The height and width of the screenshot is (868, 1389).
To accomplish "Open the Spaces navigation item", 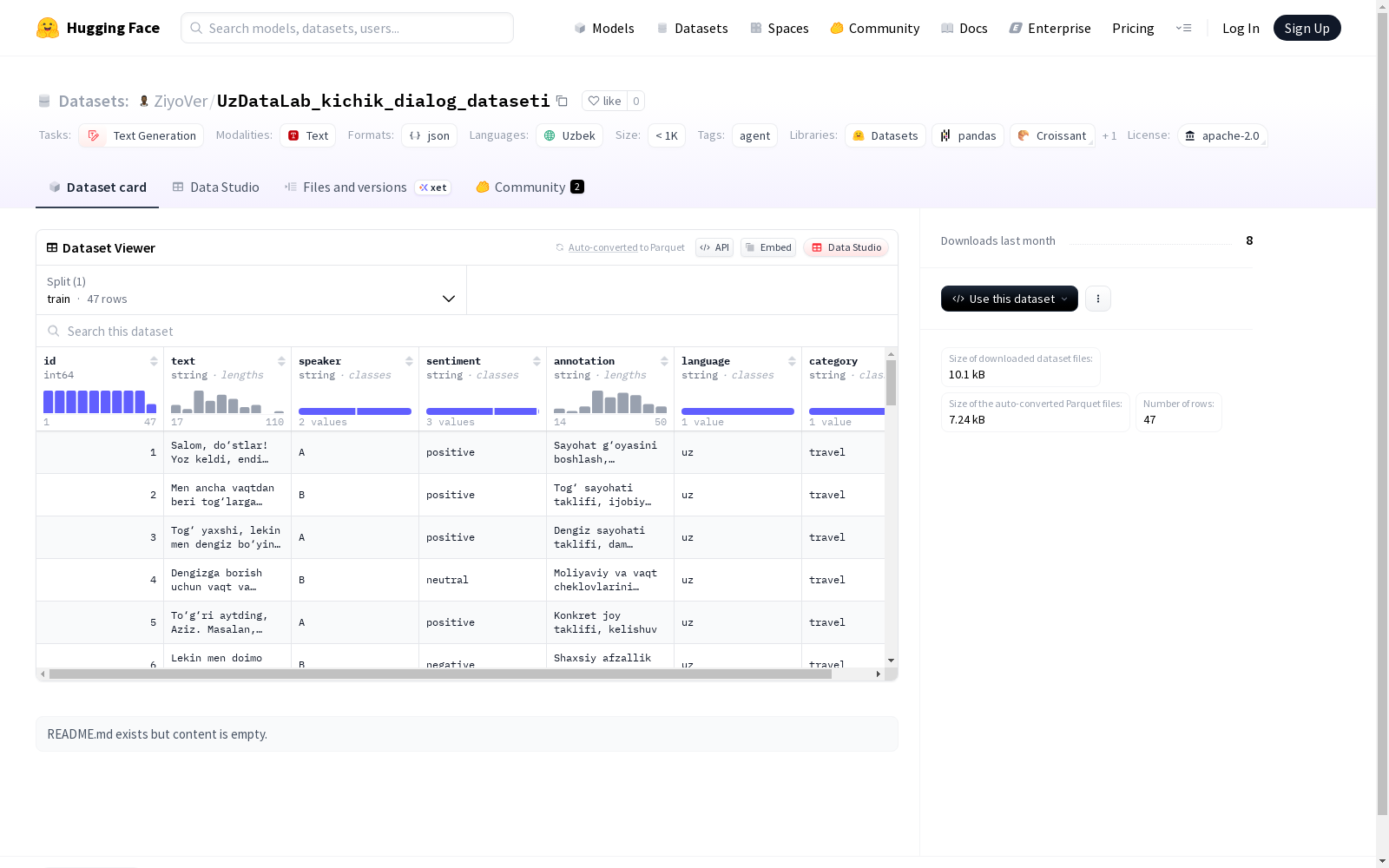I will click(x=779, y=28).
